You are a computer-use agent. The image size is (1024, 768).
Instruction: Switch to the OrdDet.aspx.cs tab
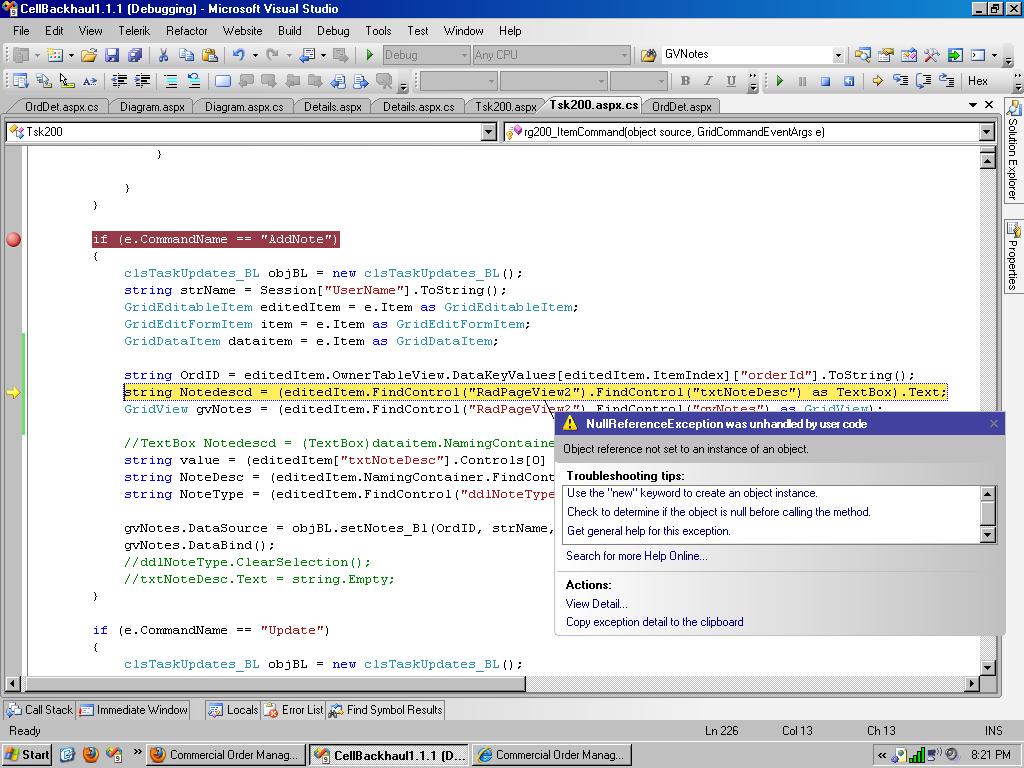pyautogui.click(x=62, y=106)
